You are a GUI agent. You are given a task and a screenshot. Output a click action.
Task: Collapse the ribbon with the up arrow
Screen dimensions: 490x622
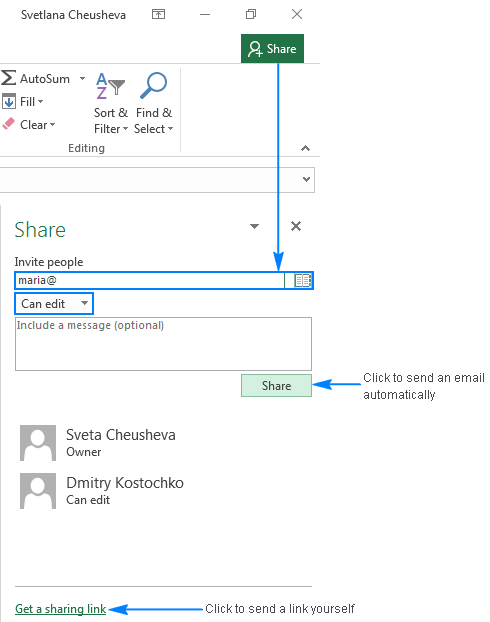coord(305,148)
